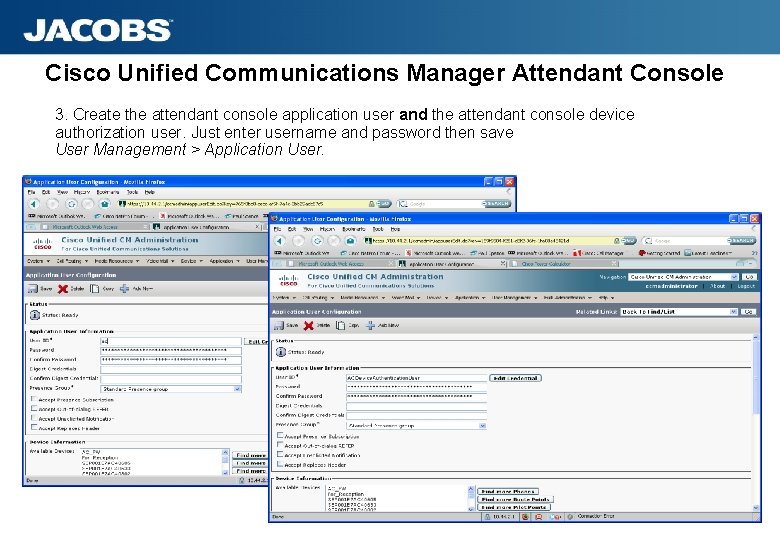Toggle Accept Presence Subscription in front window

280,435
